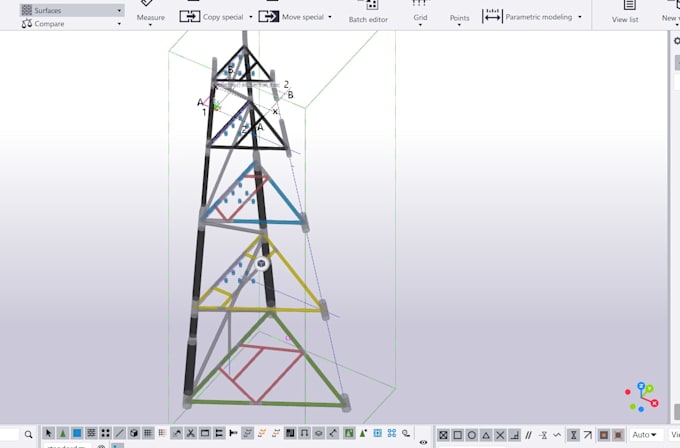Click the Move special icon
The image size is (680, 448).
pos(268,16)
